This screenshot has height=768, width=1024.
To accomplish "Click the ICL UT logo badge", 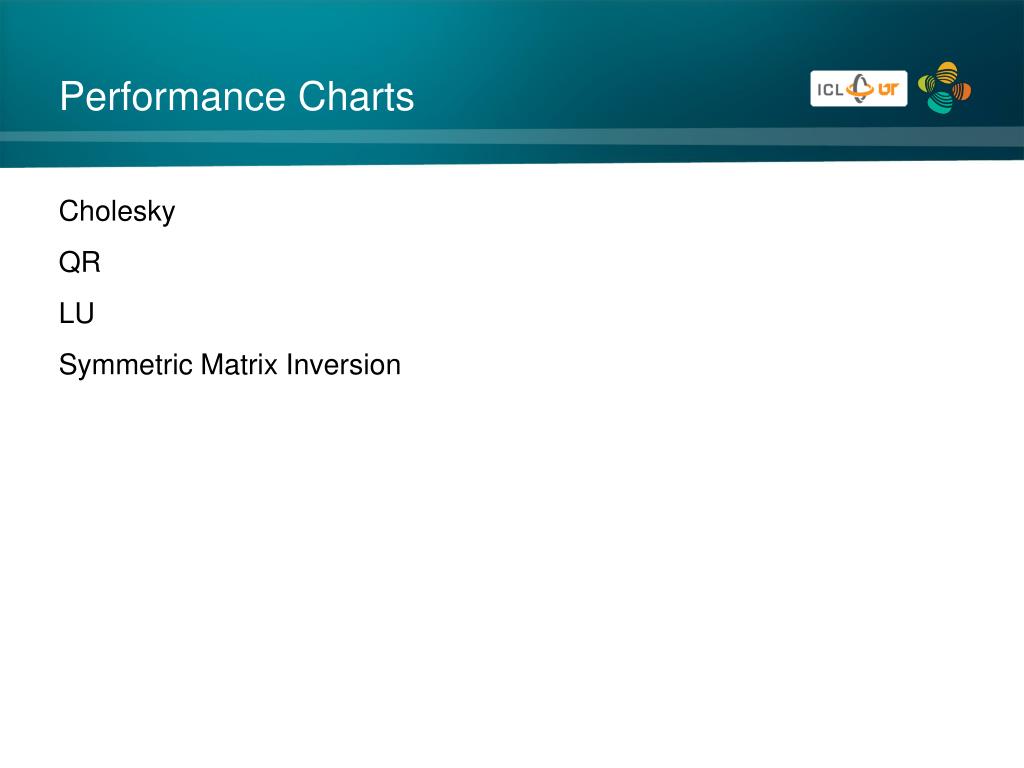I will pyautogui.click(x=858, y=88).
